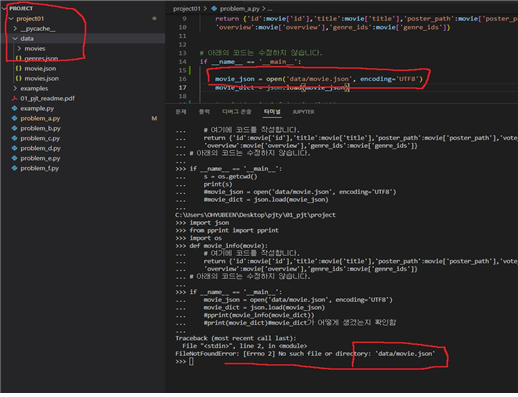The height and width of the screenshot is (397, 518).
Task: Open problem_c.py file
Action: [x=40, y=138]
